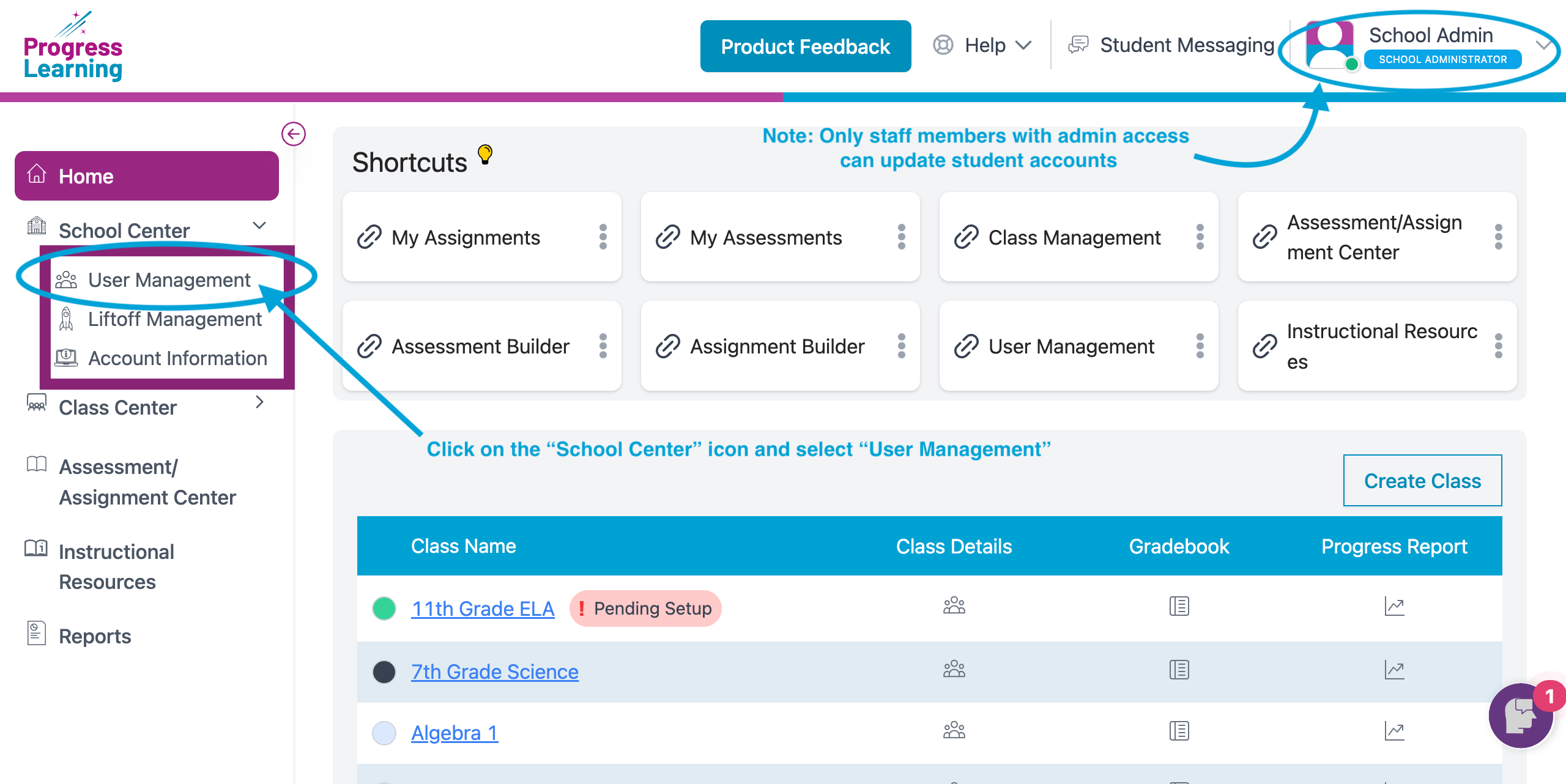Open the 7th Grade Science class link
Image resolution: width=1566 pixels, height=784 pixels.
(495, 671)
